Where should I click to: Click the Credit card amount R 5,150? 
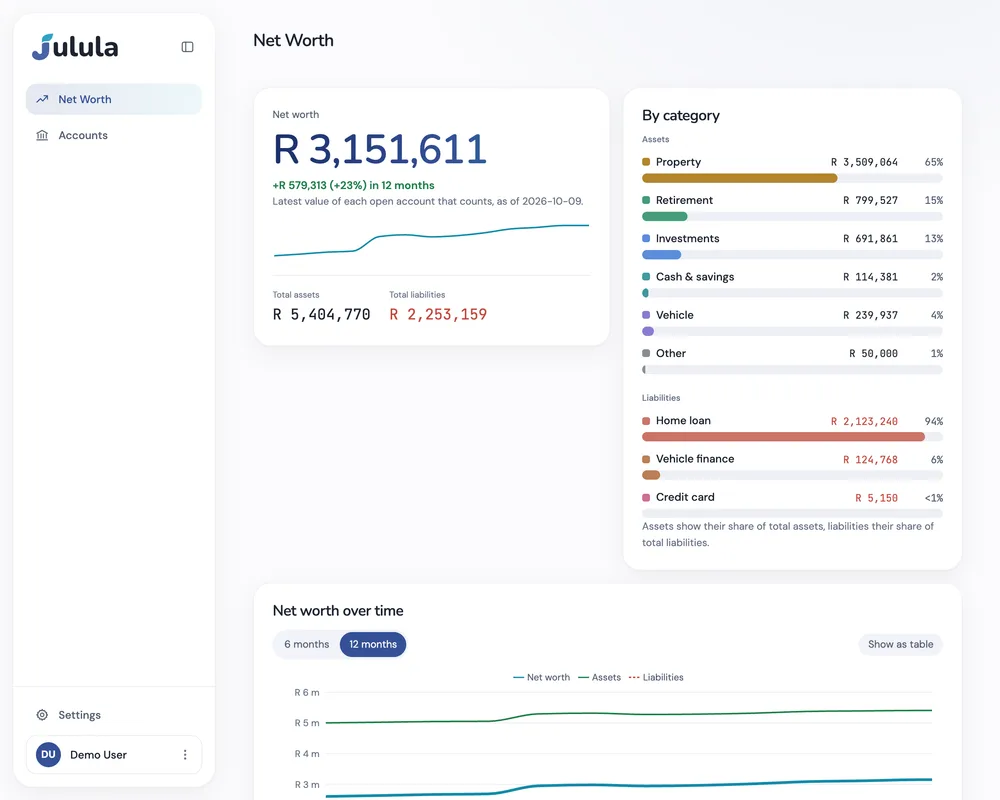pyautogui.click(x=876, y=498)
